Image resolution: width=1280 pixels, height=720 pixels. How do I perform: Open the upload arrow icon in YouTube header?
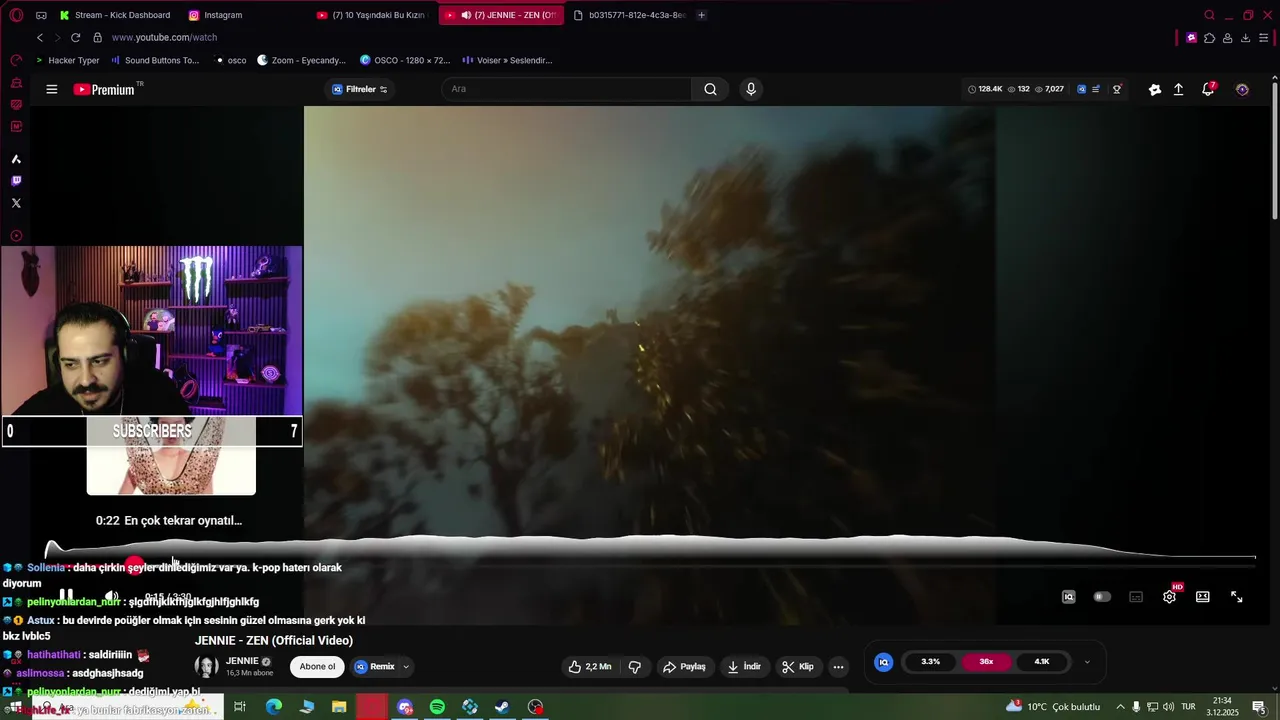pyautogui.click(x=1178, y=89)
